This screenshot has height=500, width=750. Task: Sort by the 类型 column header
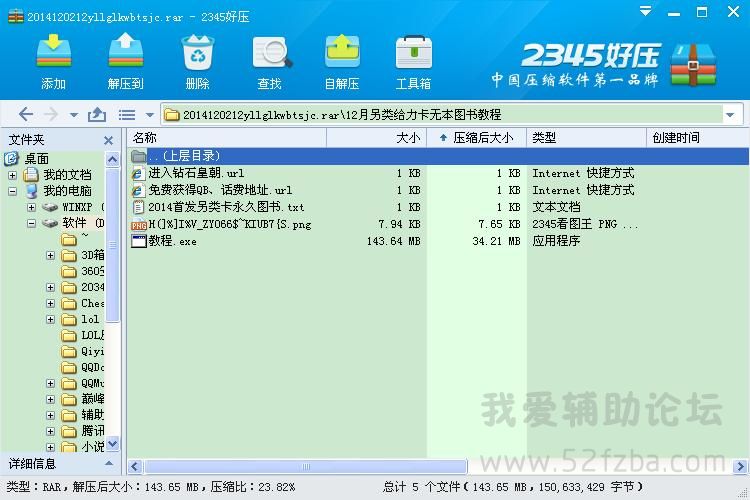click(x=586, y=138)
